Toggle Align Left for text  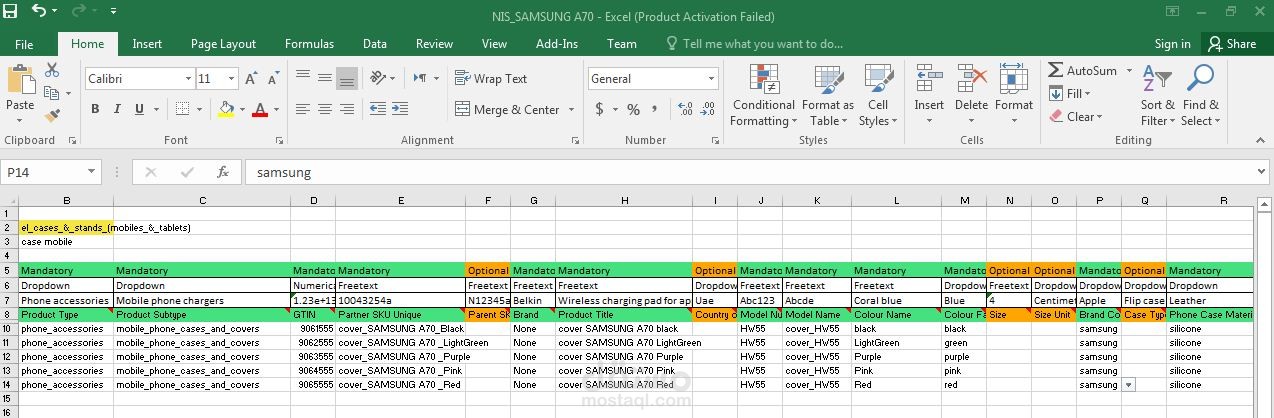coord(301,109)
